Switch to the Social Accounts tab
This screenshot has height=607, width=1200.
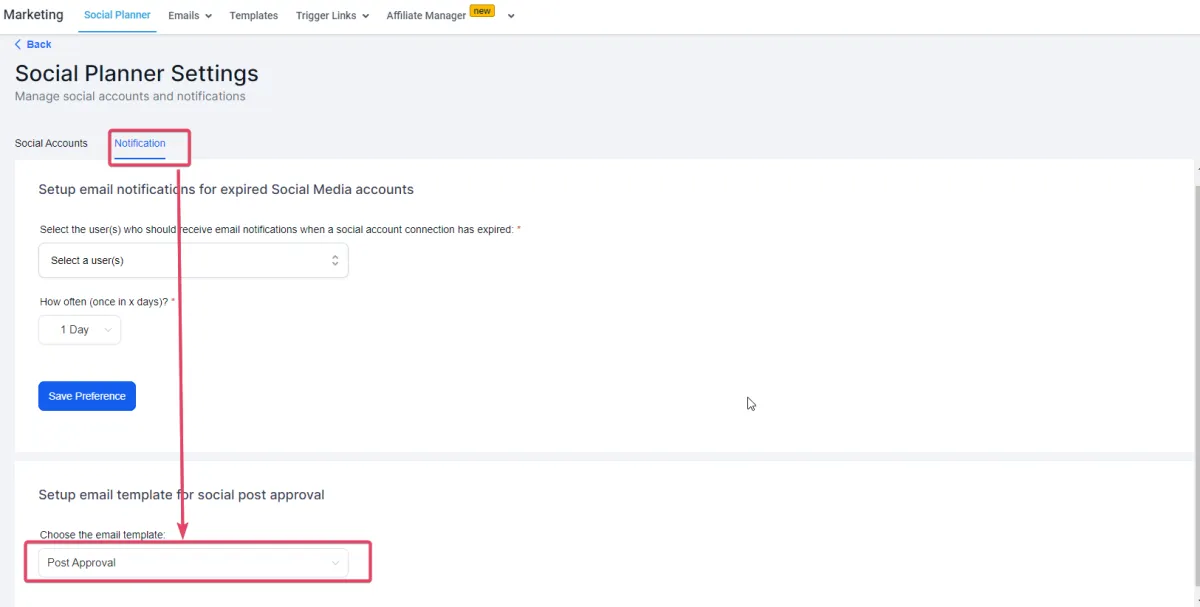[x=51, y=143]
